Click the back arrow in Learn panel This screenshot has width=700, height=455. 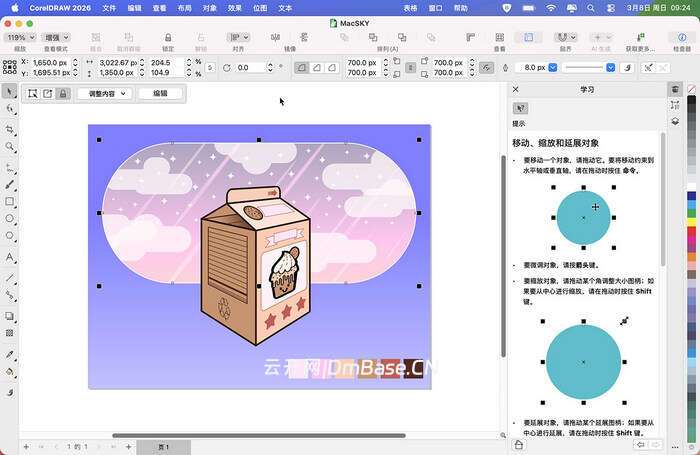[640, 445]
